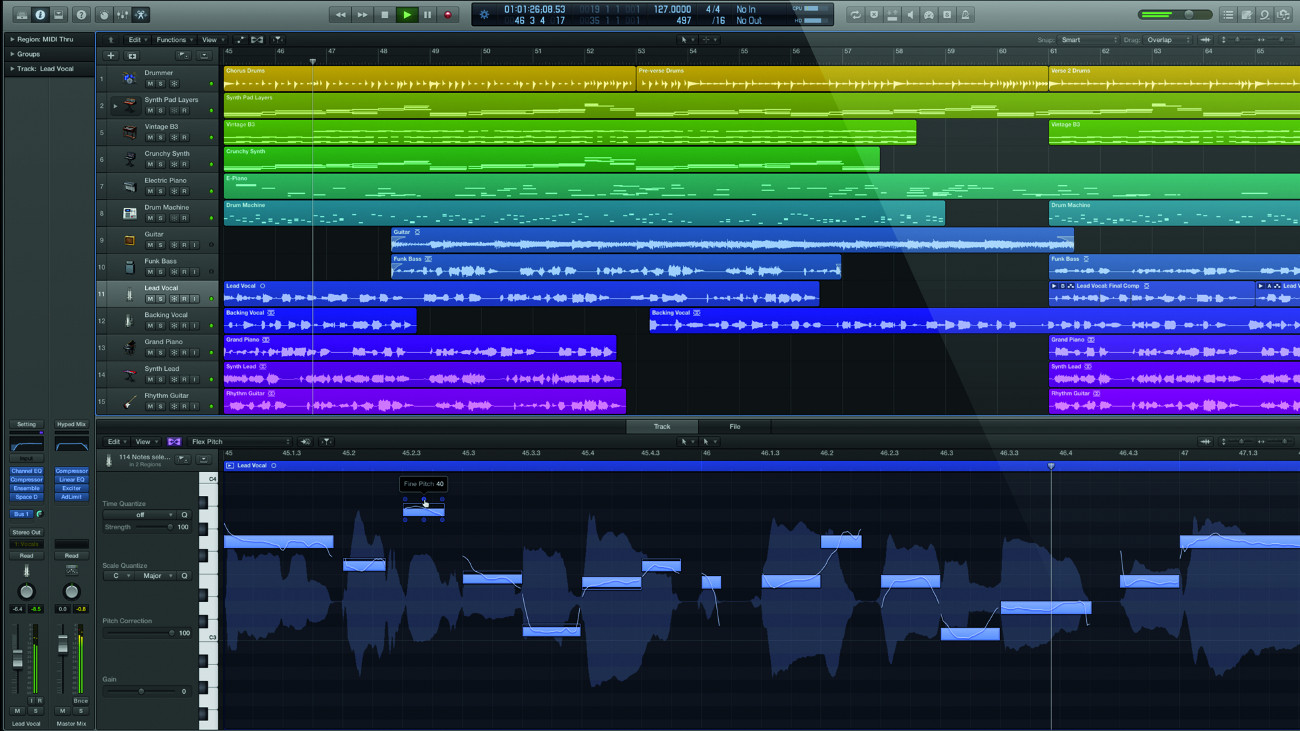The height and width of the screenshot is (731, 1300).
Task: Enable Flex in the editor toolbar
Action: [174, 441]
